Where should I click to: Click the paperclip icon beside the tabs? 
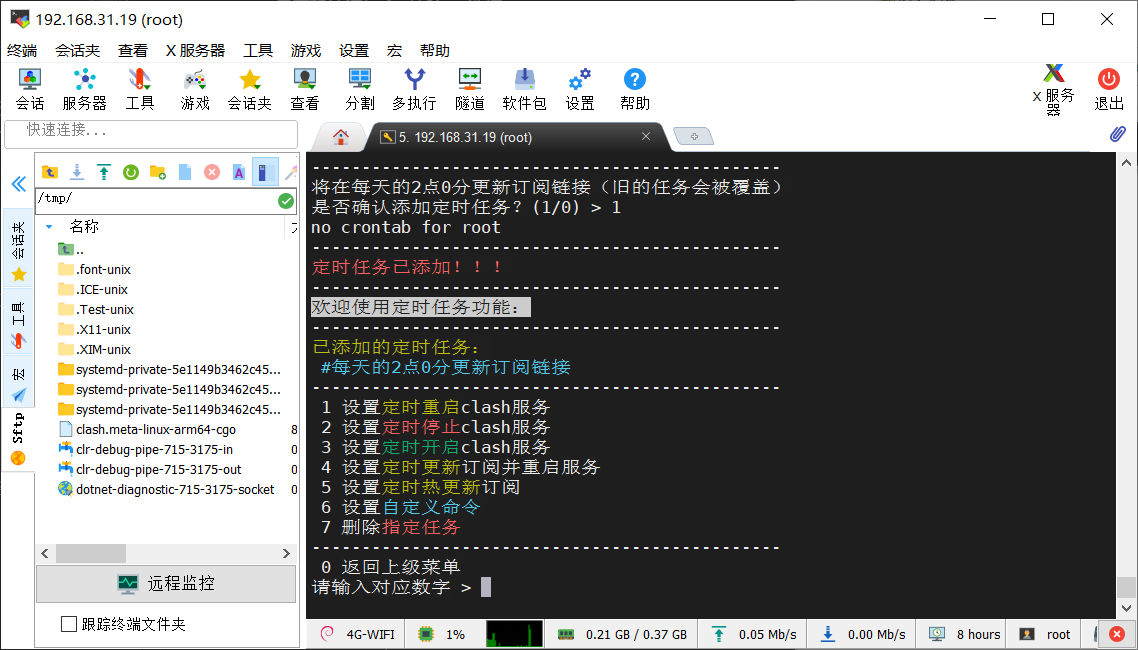point(1118,133)
